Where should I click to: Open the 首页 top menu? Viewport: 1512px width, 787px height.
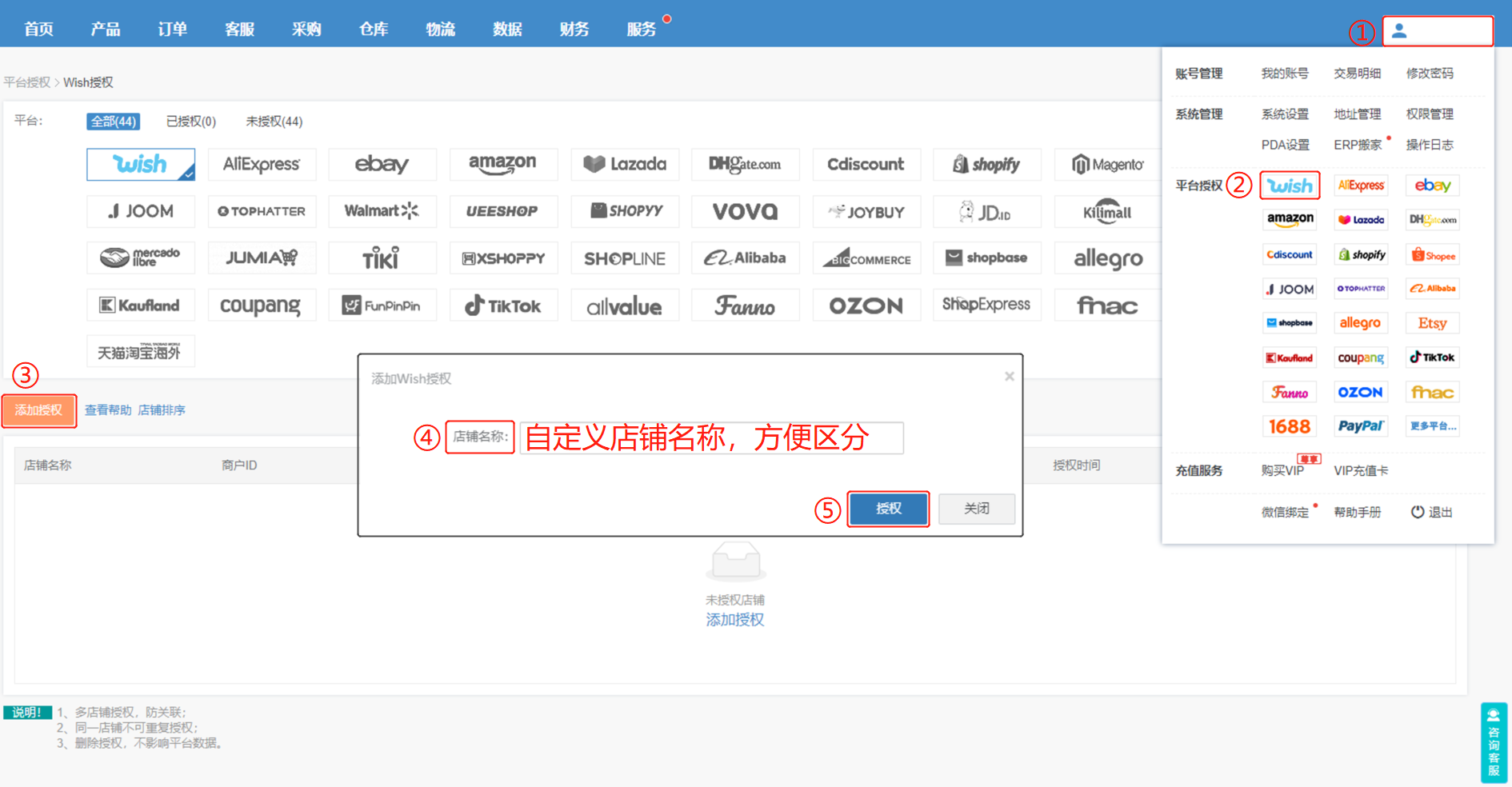coord(38,30)
